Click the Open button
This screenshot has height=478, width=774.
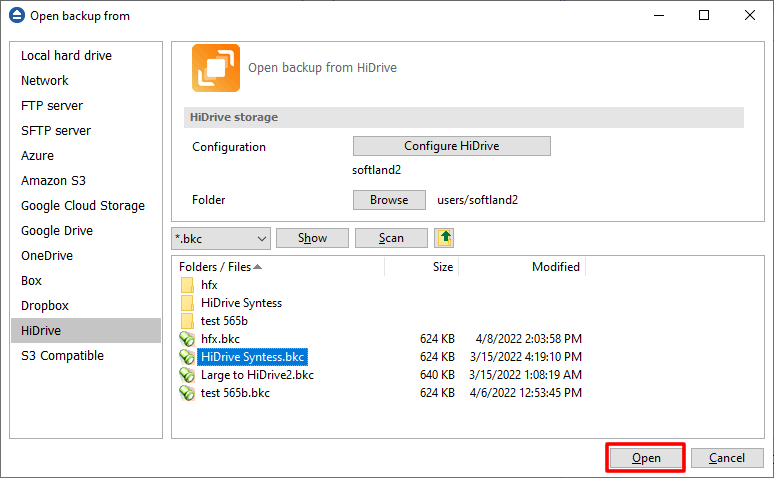[646, 458]
